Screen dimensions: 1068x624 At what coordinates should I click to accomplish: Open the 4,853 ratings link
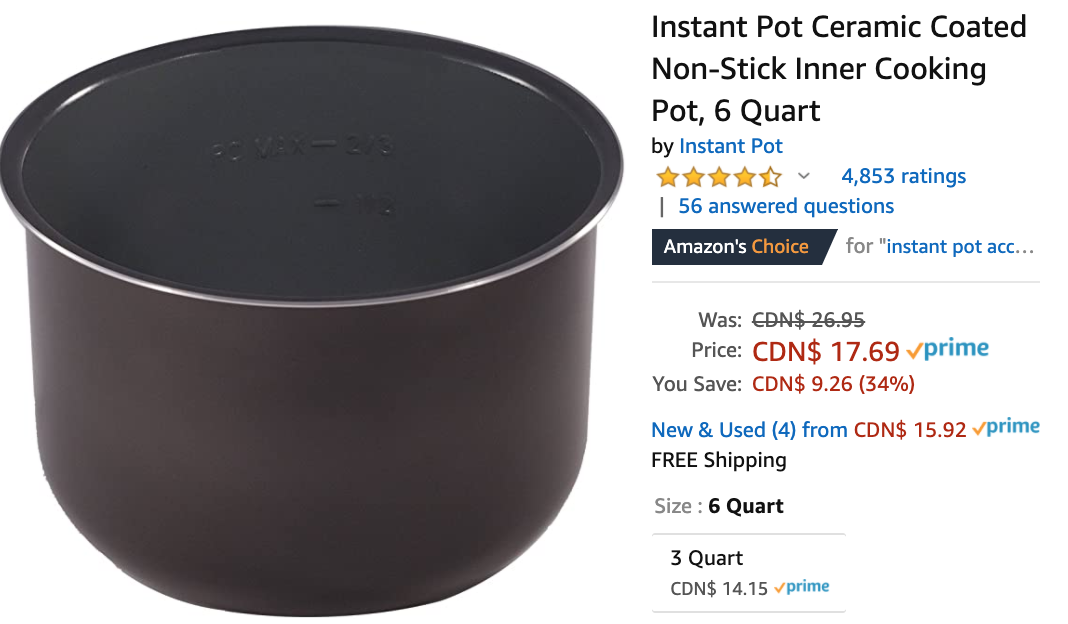click(903, 176)
